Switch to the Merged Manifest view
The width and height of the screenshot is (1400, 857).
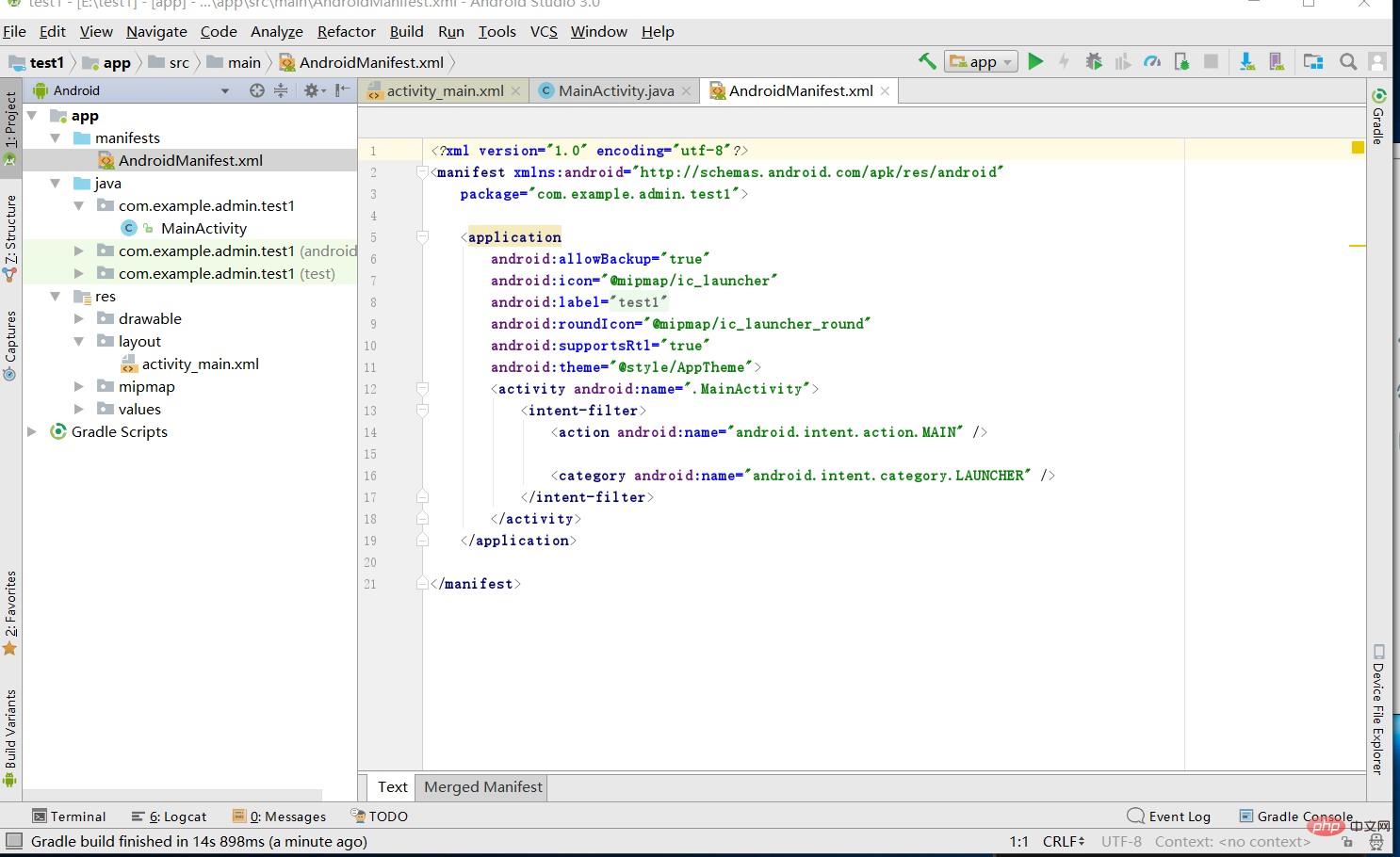[x=481, y=787]
